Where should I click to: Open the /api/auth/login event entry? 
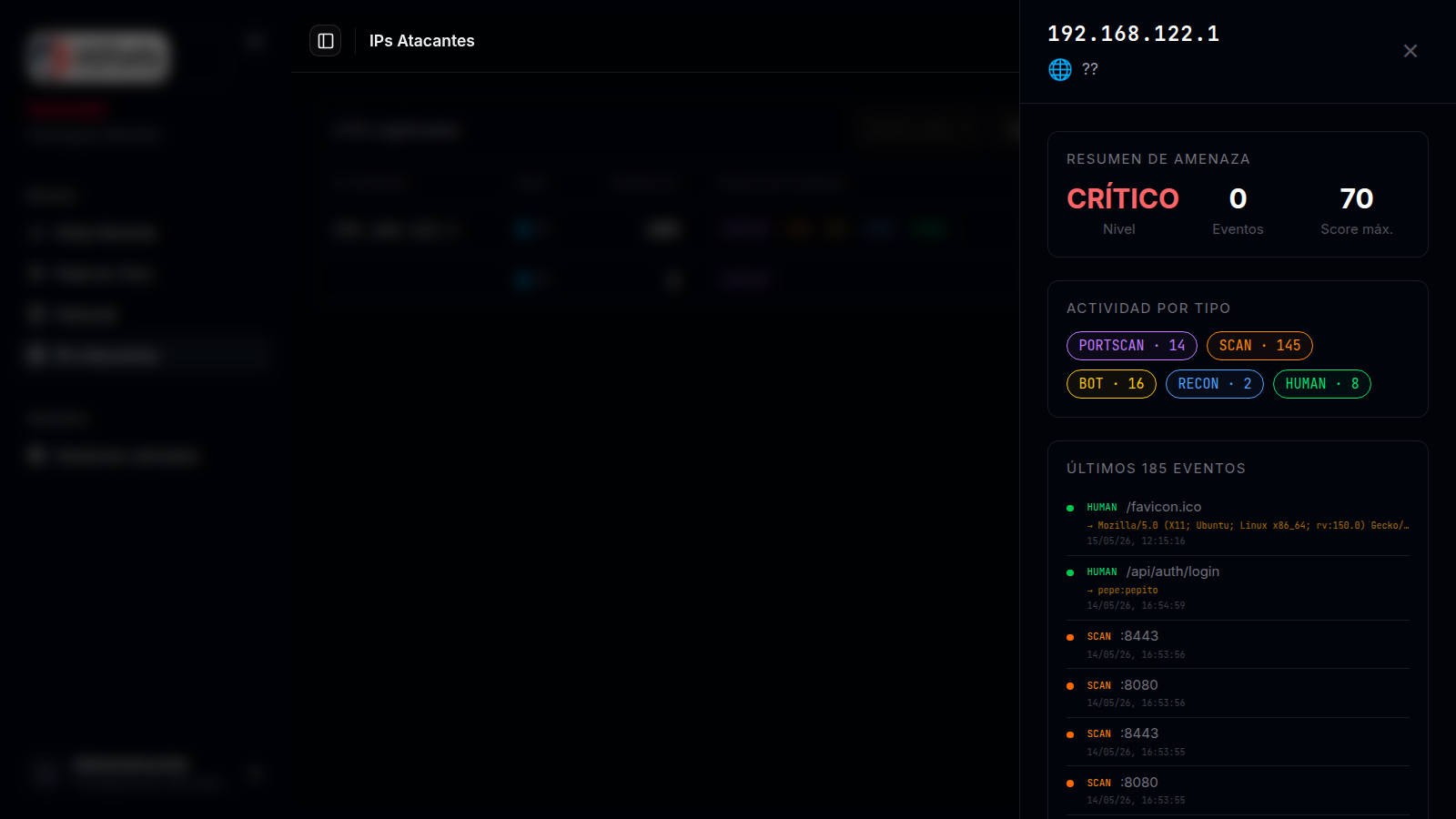pyautogui.click(x=1238, y=588)
